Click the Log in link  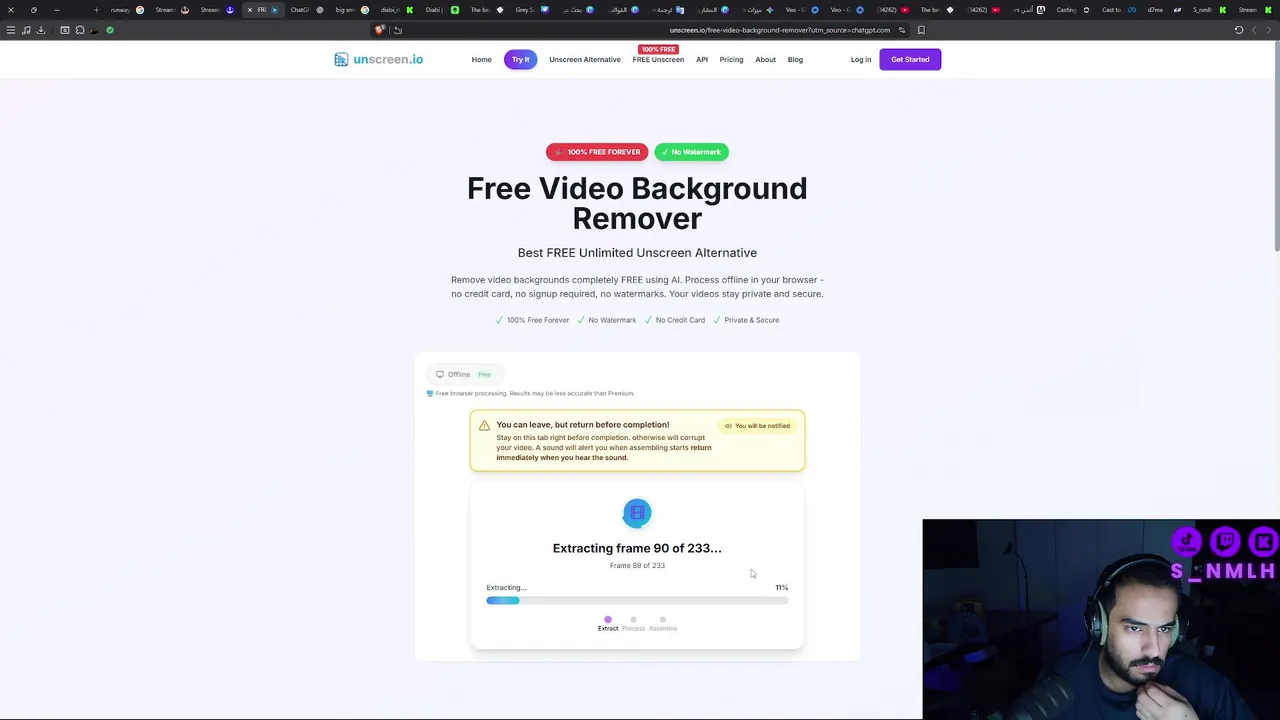pos(861,59)
